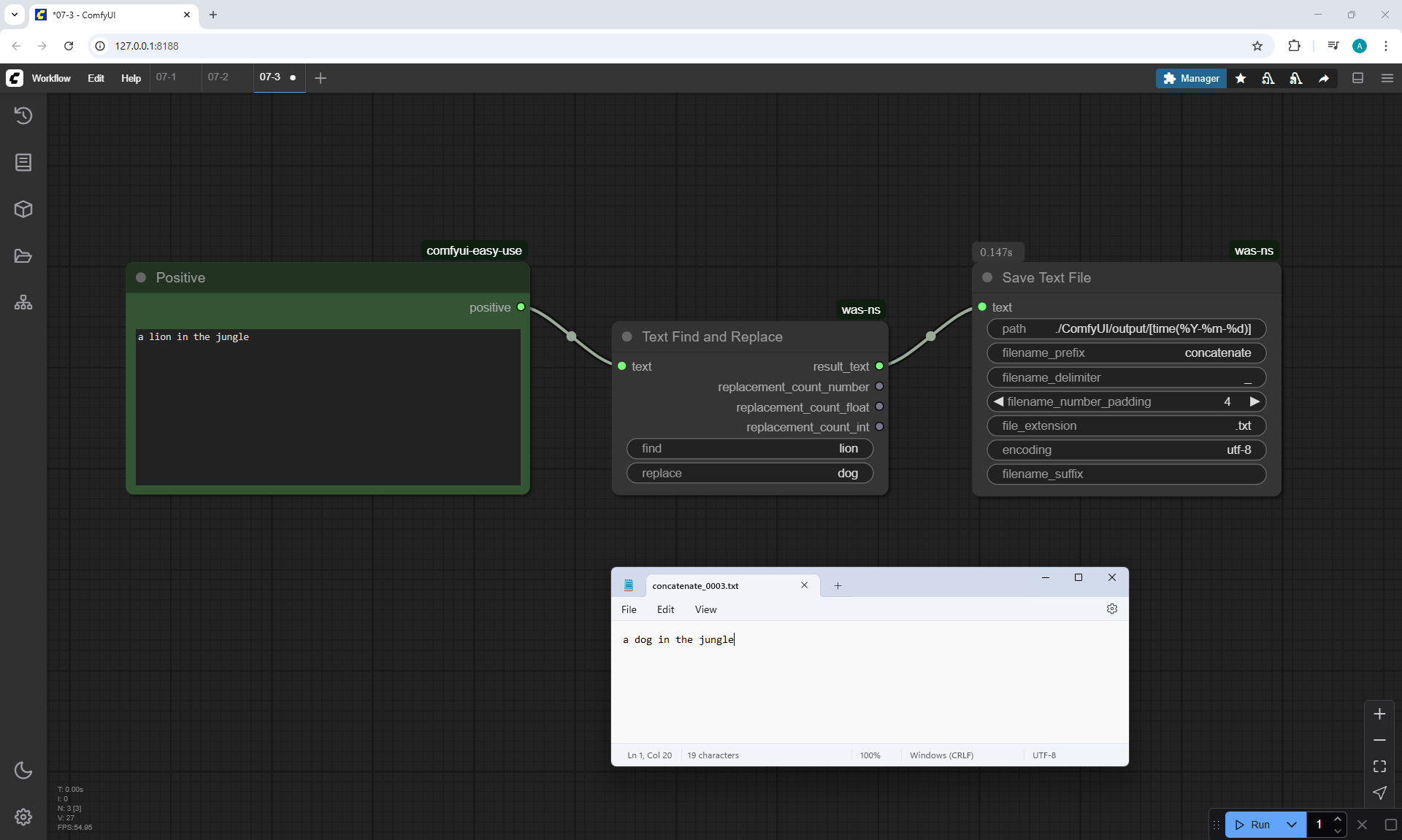Collapse the Text Find and Replace node
The height and width of the screenshot is (840, 1402).
coord(627,336)
